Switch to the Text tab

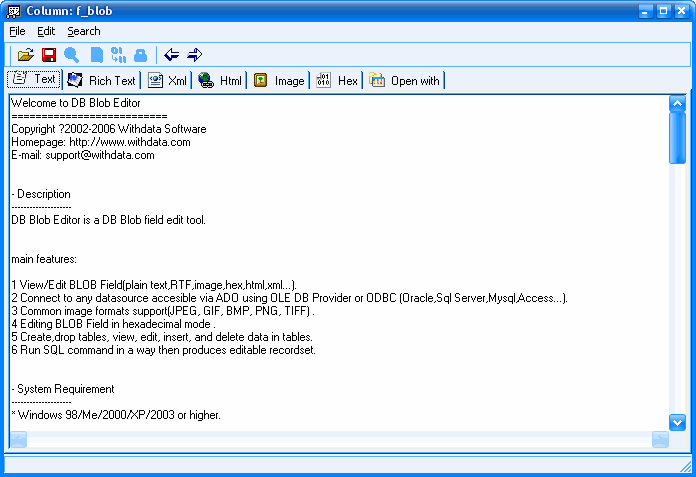(x=34, y=79)
